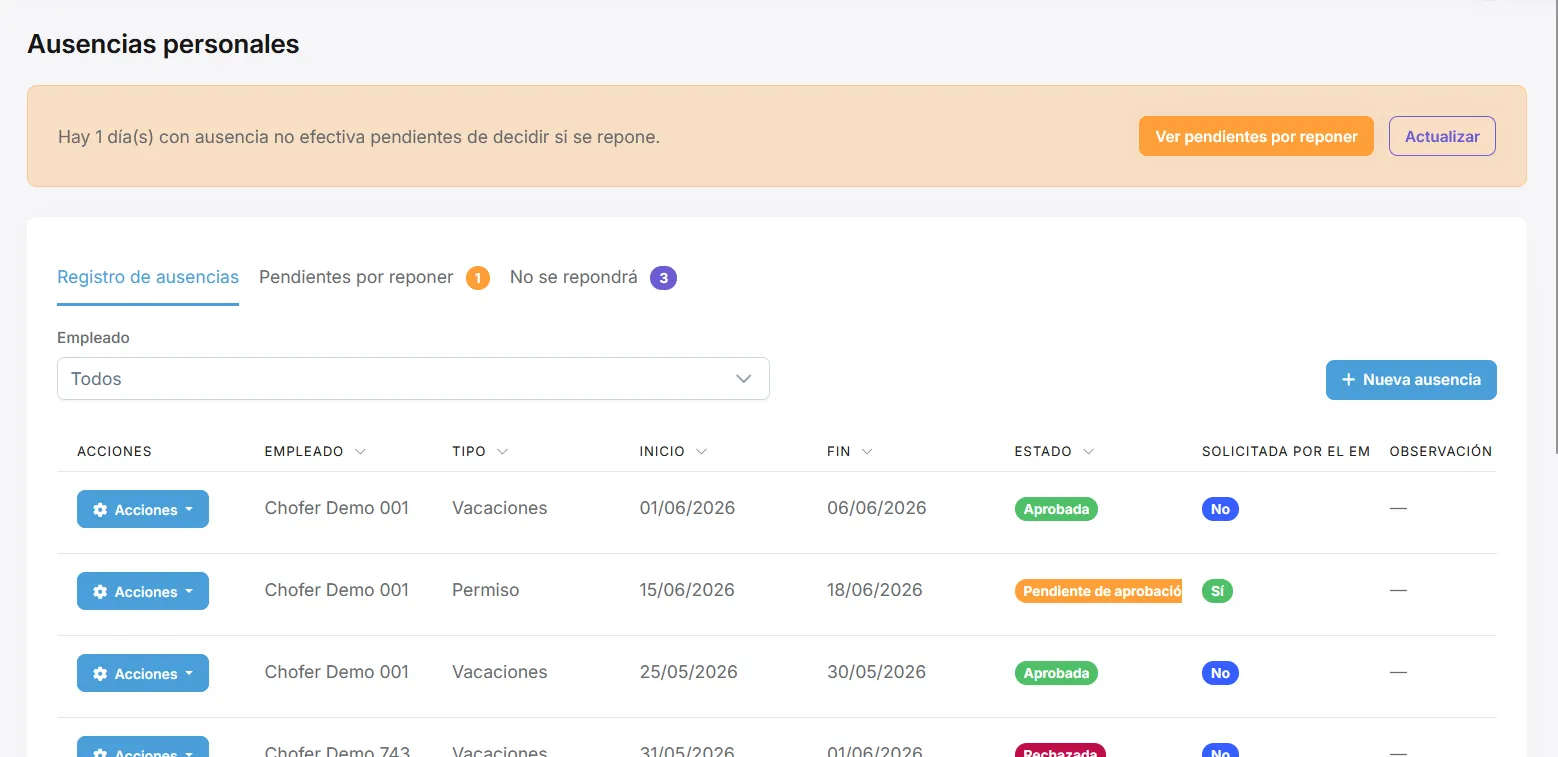This screenshot has width=1558, height=757.
Task: Click blue No badge in 25/05/2026 row
Action: point(1220,673)
